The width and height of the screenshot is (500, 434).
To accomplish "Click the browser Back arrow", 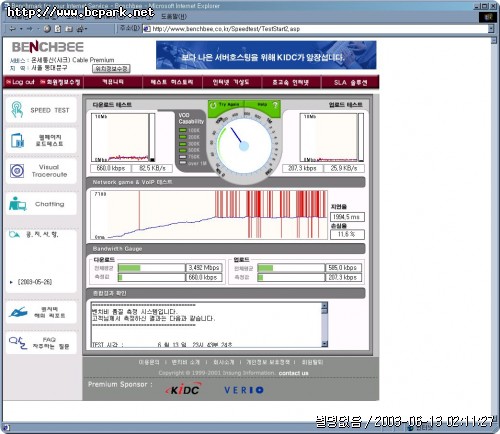I will click(13, 29).
